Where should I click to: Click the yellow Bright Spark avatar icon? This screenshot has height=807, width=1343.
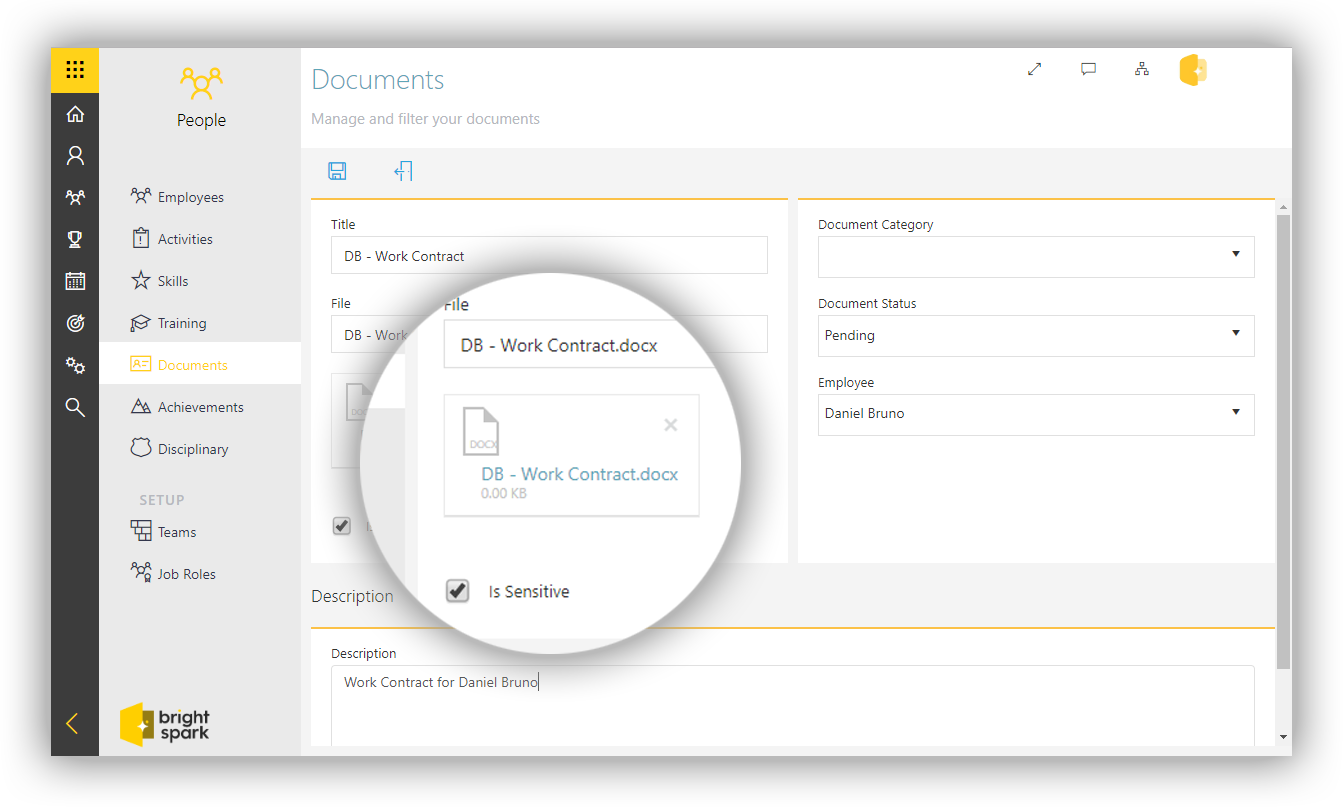click(1193, 69)
